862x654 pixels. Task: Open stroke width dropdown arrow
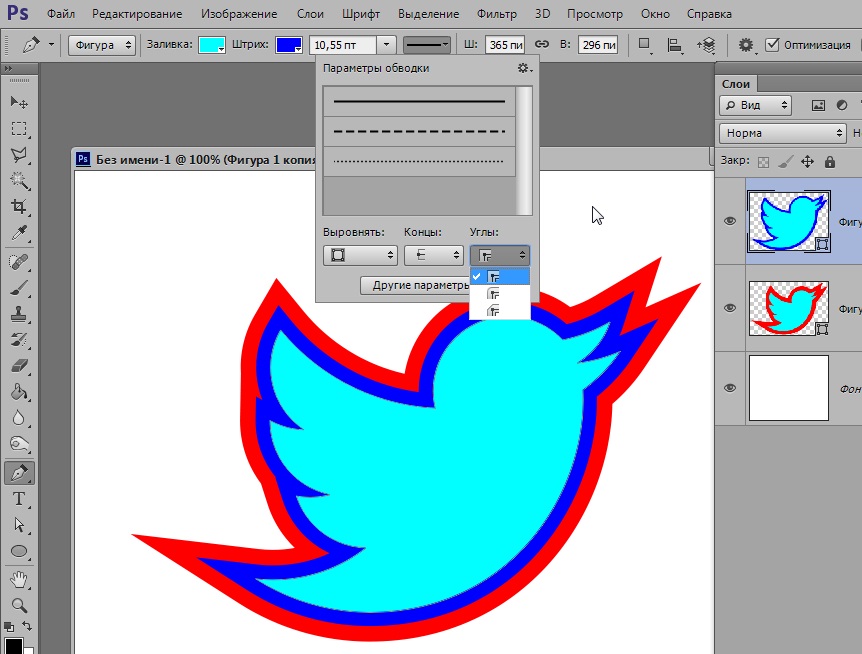click(386, 45)
